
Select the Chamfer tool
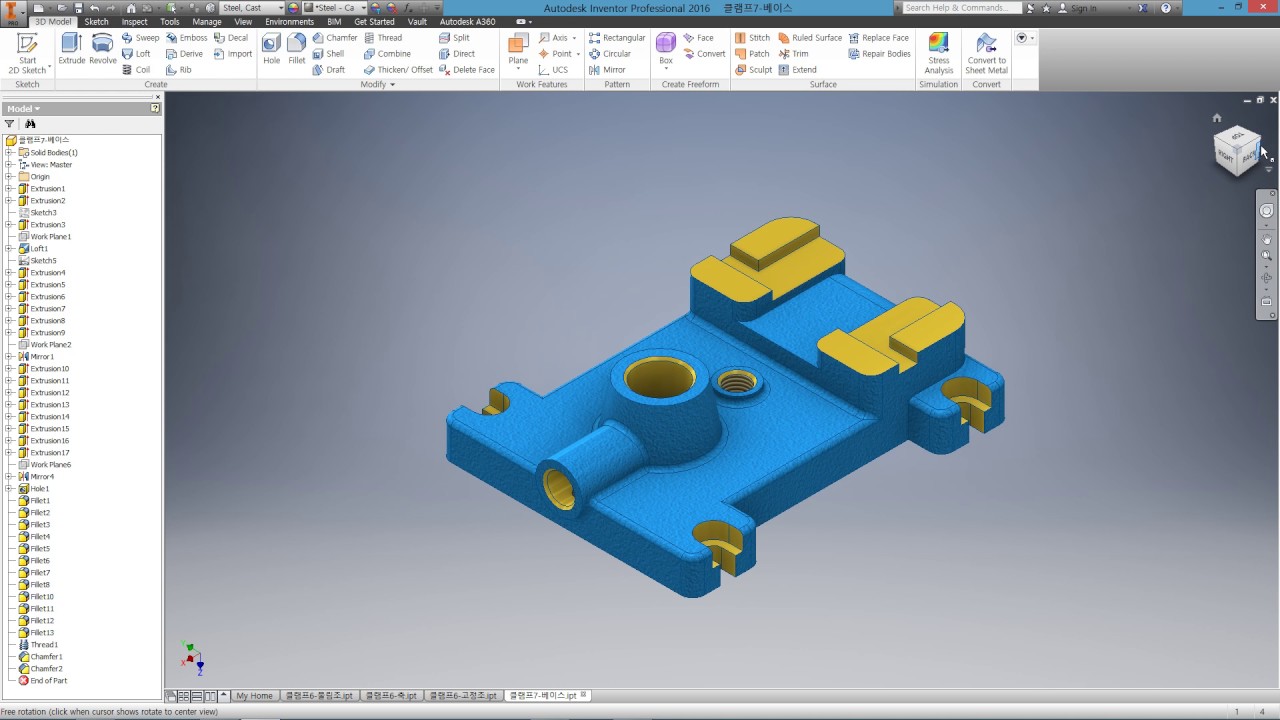334,38
